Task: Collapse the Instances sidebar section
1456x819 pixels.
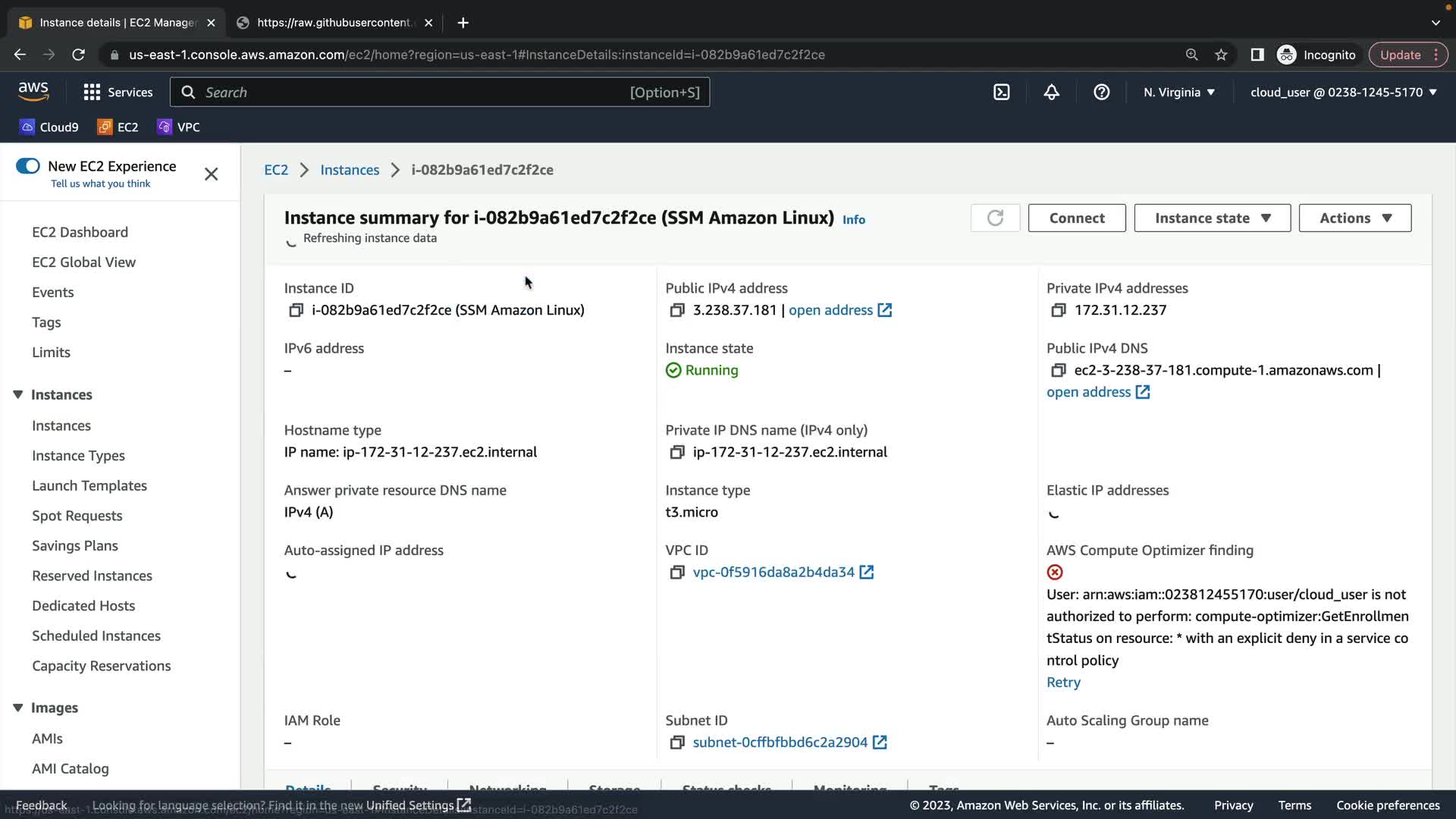Action: click(18, 394)
